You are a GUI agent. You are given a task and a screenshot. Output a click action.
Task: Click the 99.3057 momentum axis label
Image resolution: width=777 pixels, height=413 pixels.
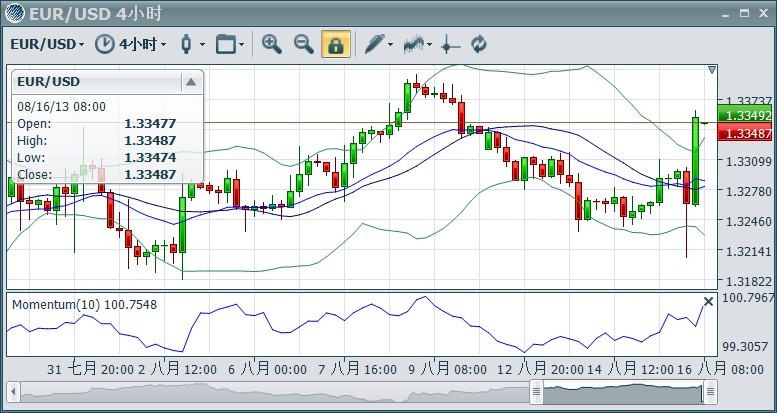coord(745,347)
